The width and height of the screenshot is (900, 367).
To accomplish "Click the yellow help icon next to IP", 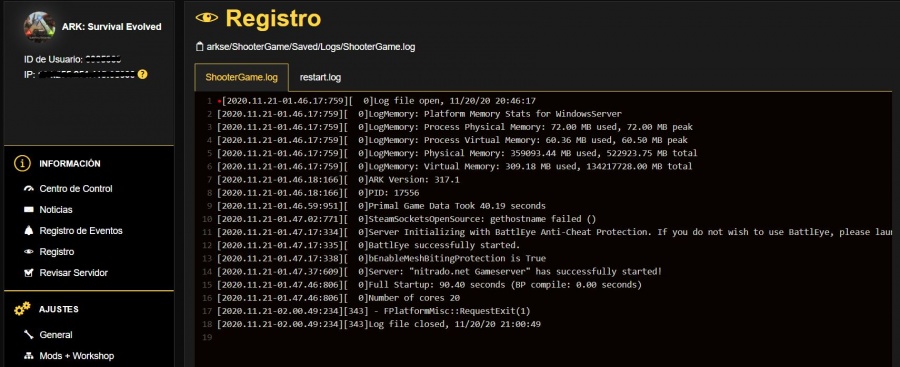I will coord(142,74).
